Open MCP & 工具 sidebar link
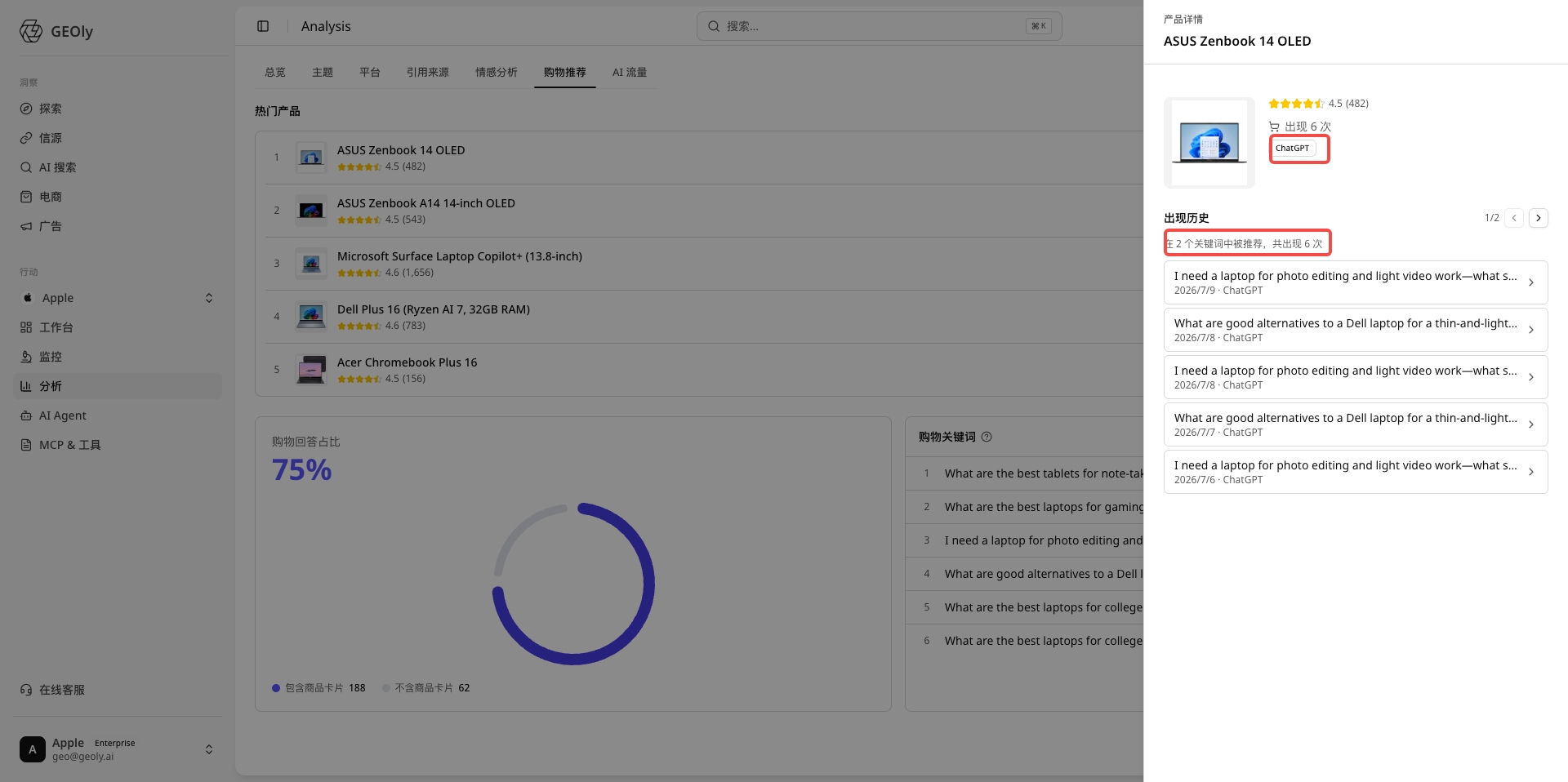This screenshot has height=782, width=1568. pyautogui.click(x=118, y=445)
